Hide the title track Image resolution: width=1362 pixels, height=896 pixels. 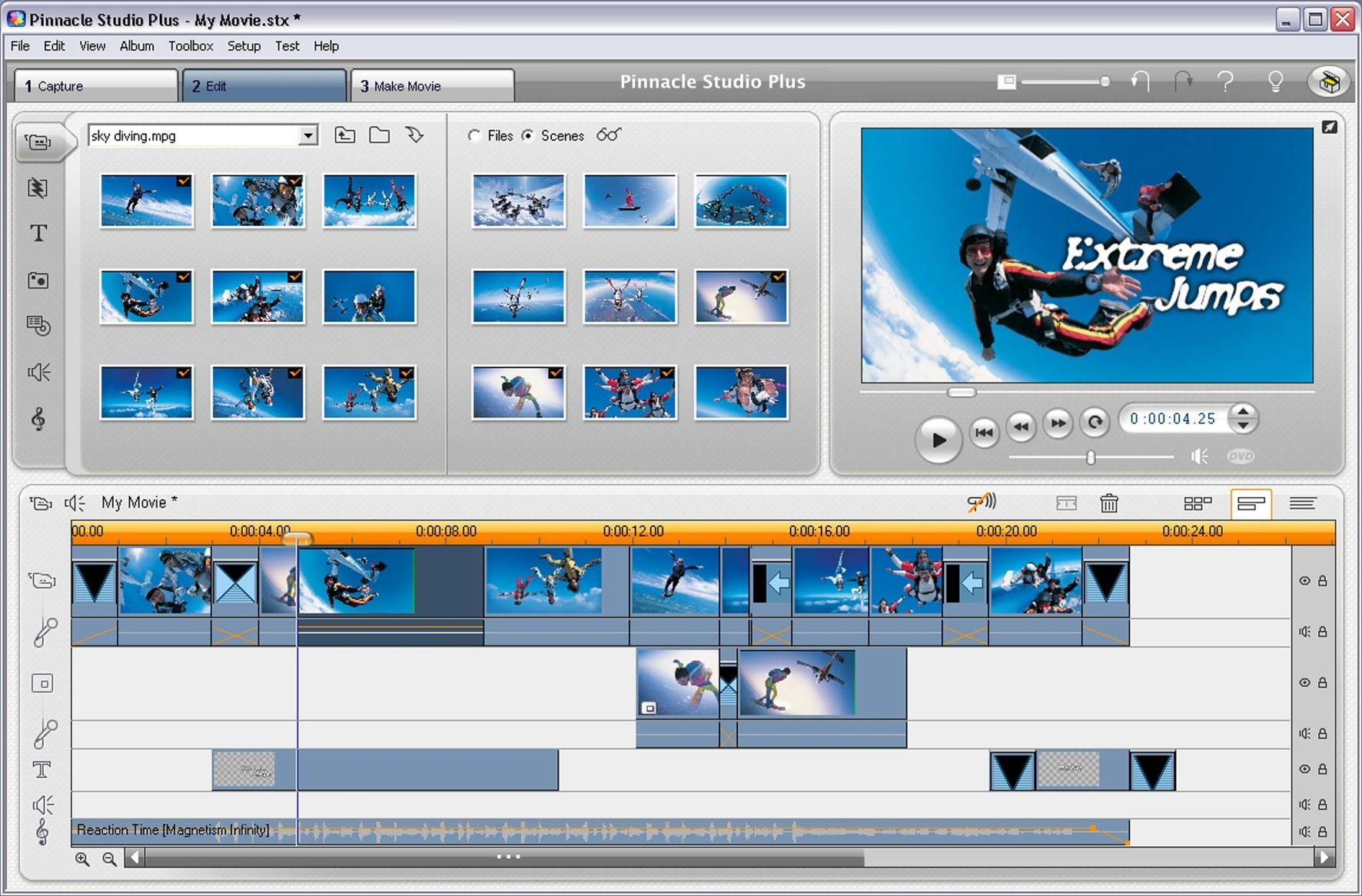pyautogui.click(x=1304, y=768)
